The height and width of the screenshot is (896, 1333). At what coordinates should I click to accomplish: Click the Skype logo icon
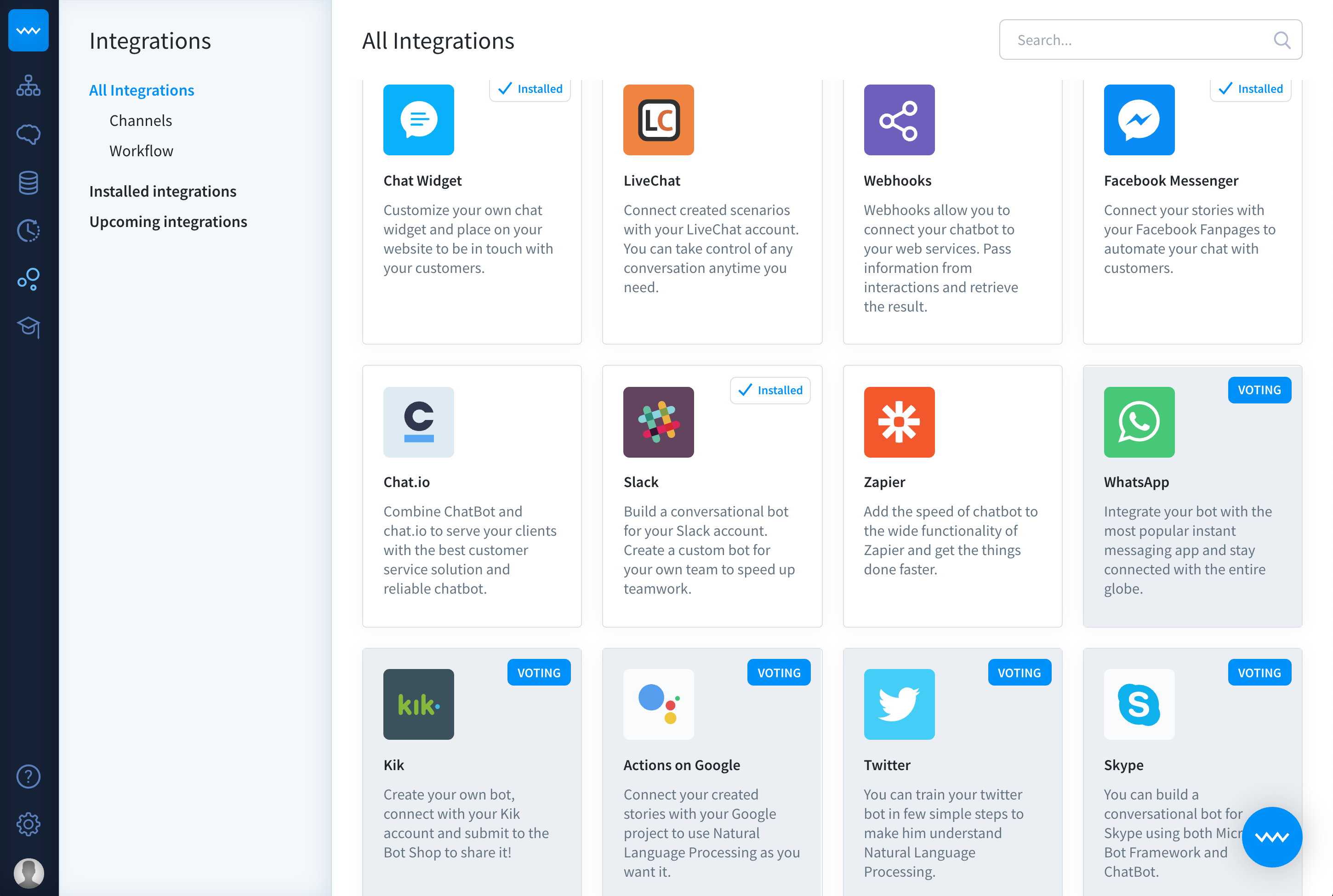[1139, 704]
